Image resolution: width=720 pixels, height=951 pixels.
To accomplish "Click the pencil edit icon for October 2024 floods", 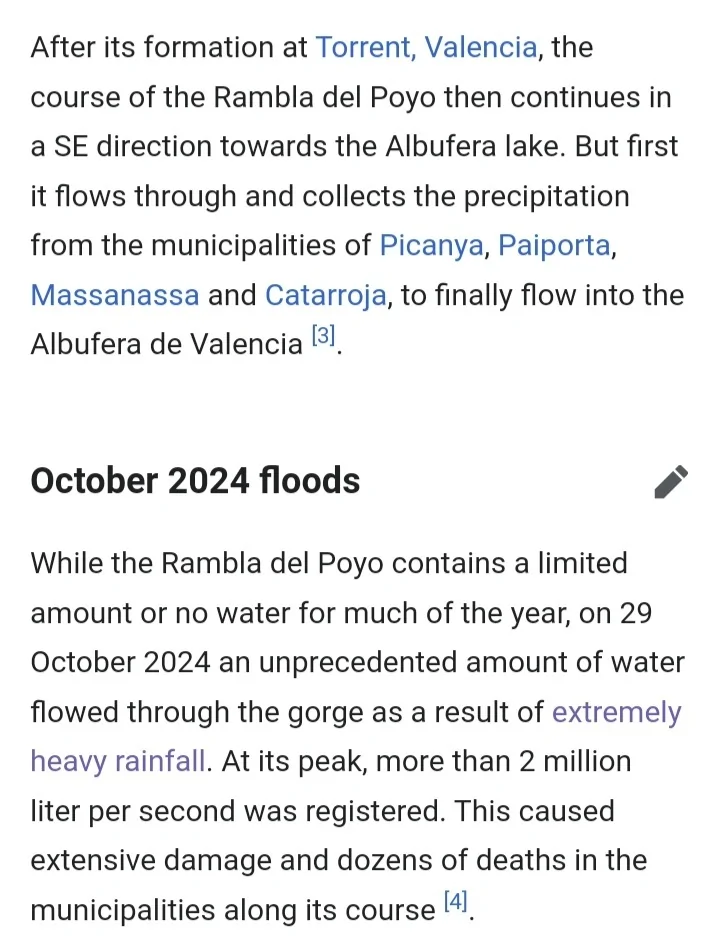I will coord(671,481).
